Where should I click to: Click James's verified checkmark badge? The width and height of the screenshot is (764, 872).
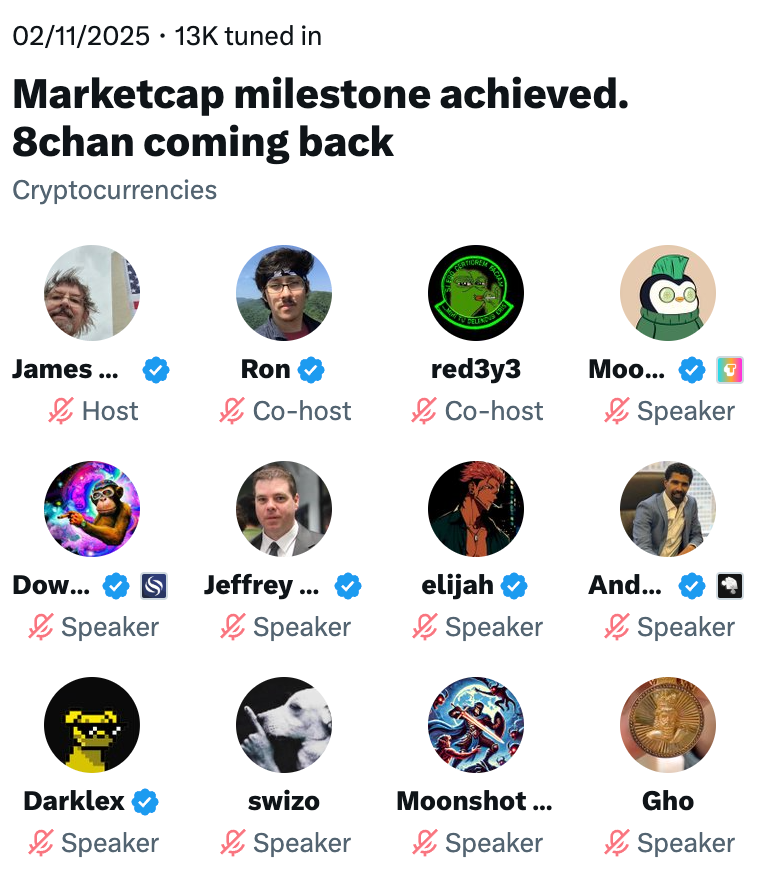coord(155,370)
